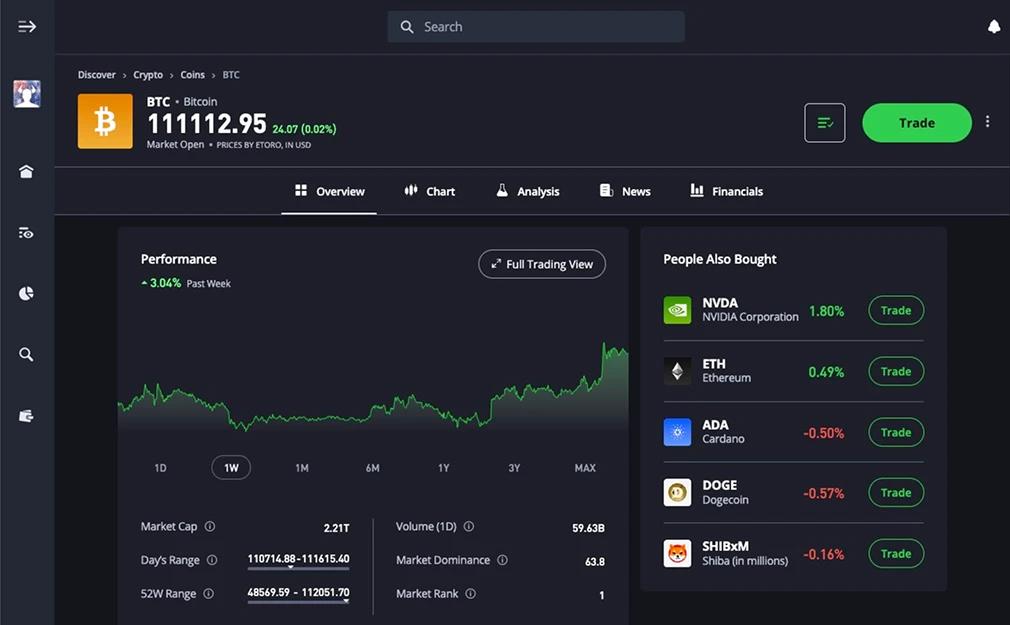Add BTC to watchlist with list-check button
The image size is (1010, 625).
coord(824,122)
